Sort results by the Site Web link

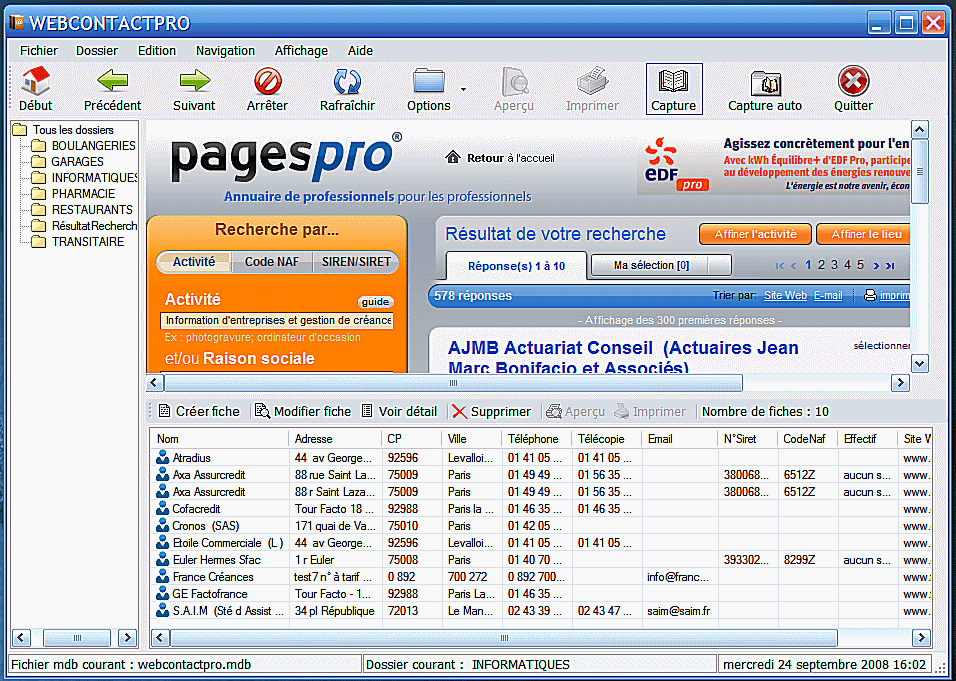[785, 295]
